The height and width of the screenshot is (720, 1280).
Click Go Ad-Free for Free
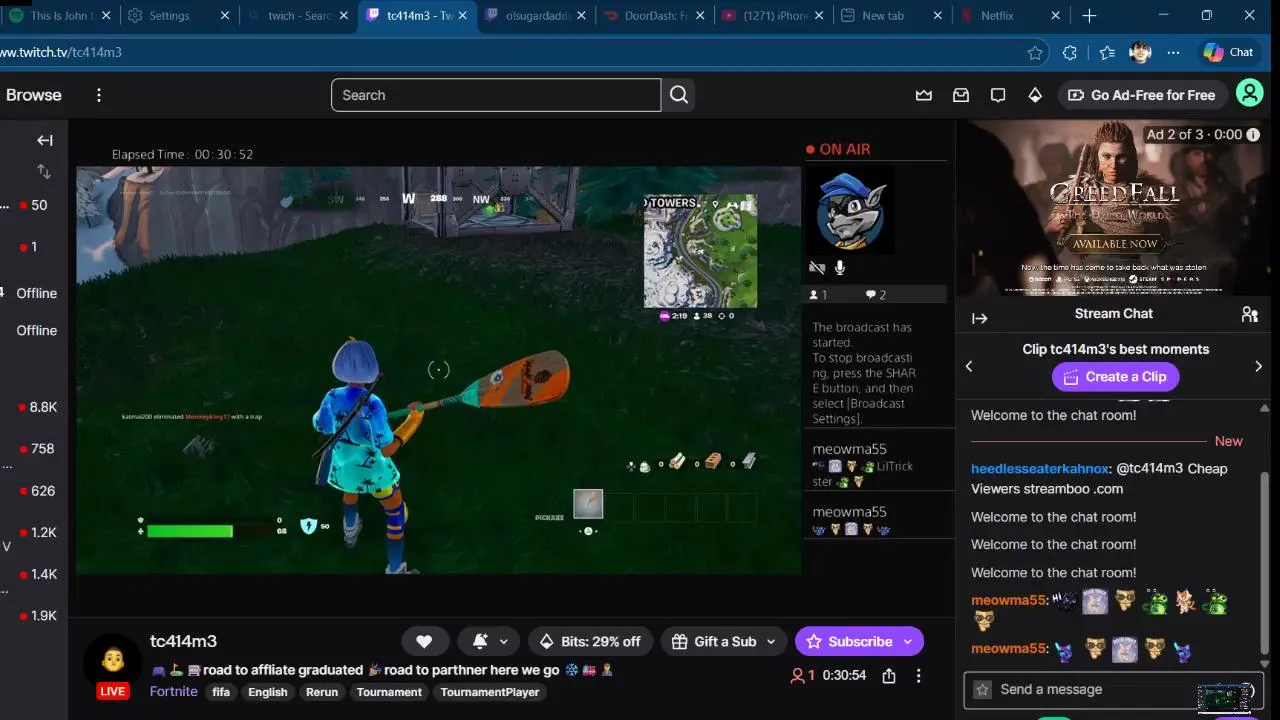[x=1141, y=95]
